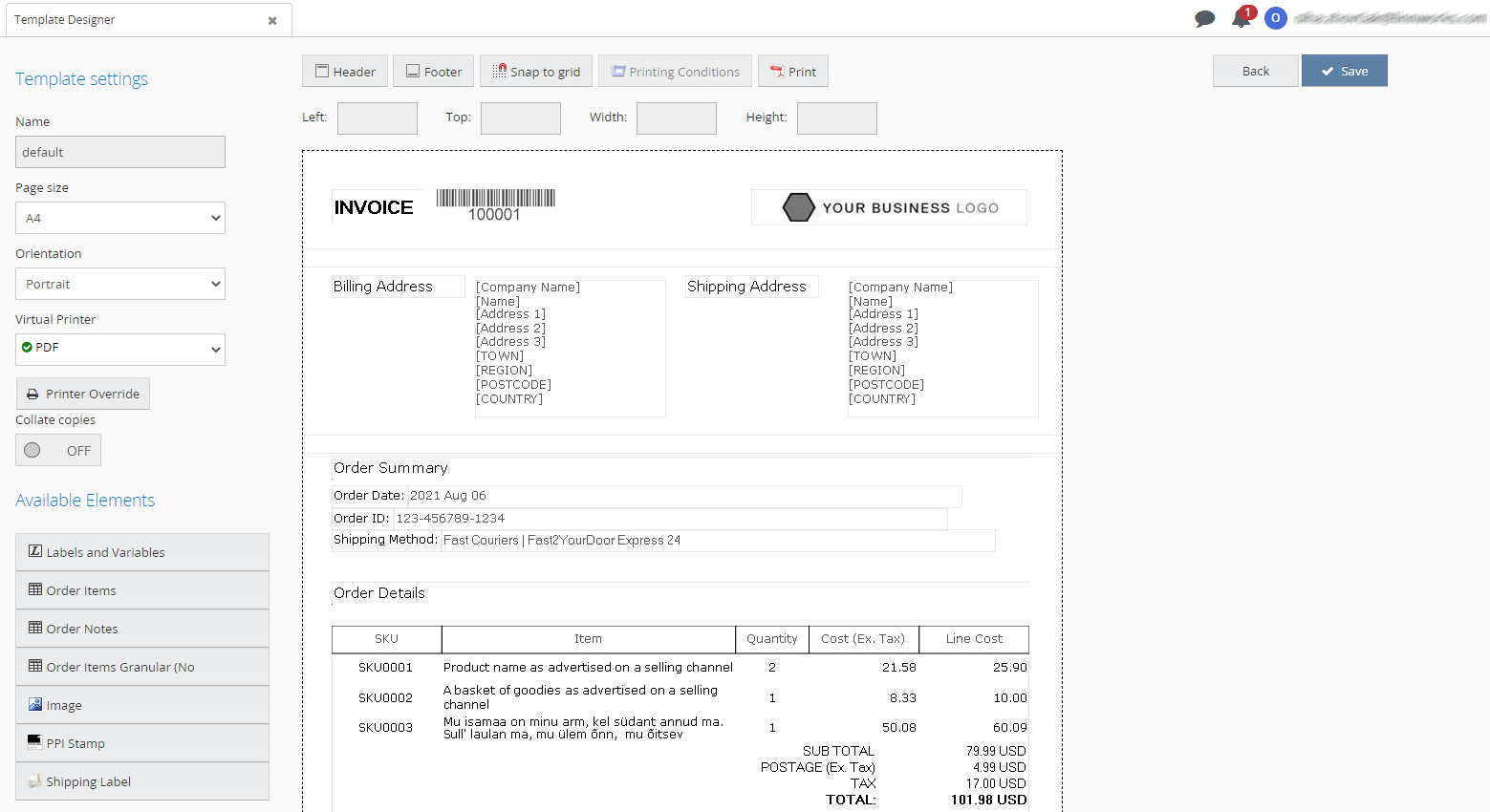Toggle Snap to grid
Image resolution: width=1490 pixels, height=812 pixels.
536,72
